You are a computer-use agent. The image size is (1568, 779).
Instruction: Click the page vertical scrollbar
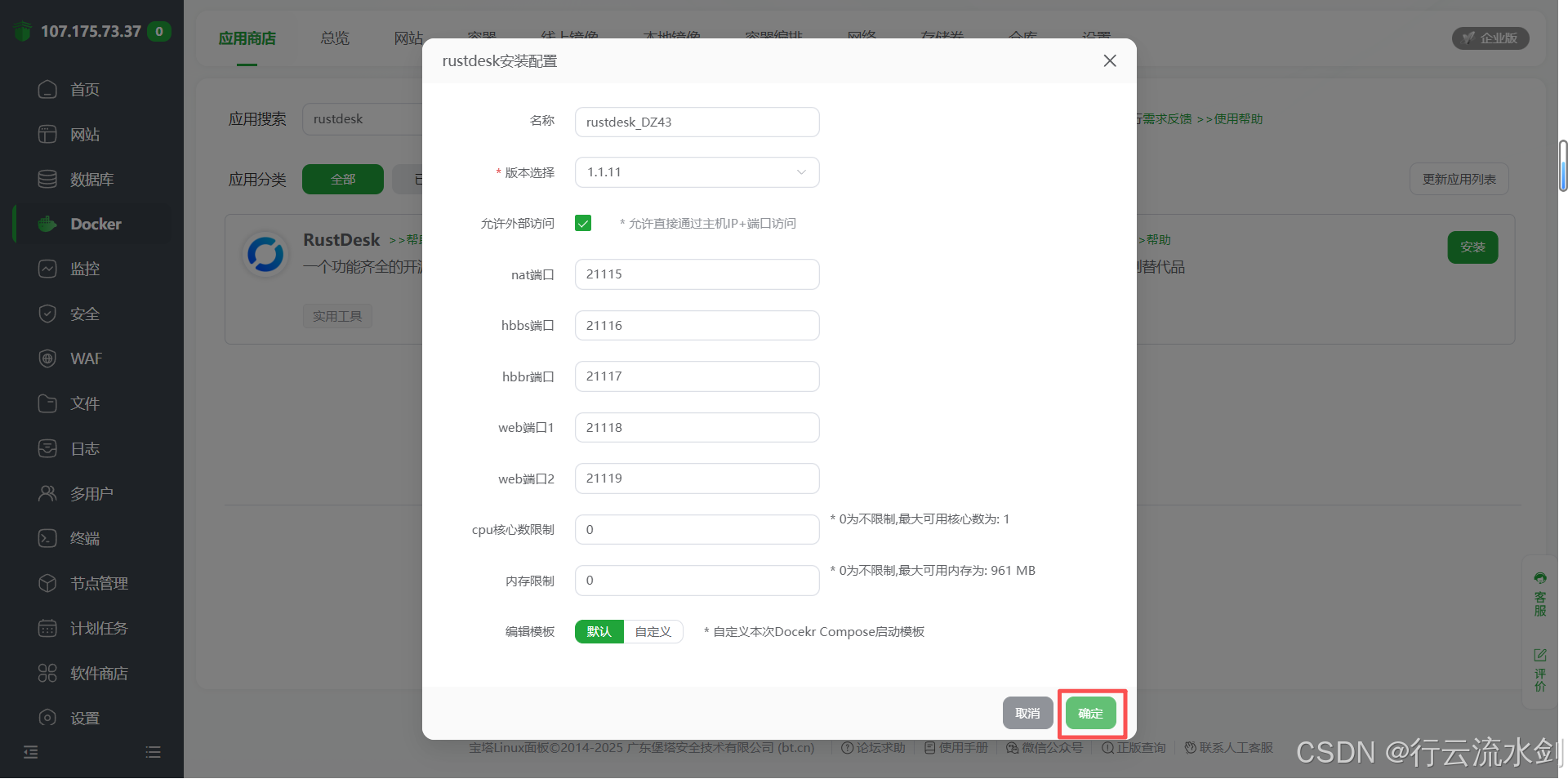[x=1563, y=166]
